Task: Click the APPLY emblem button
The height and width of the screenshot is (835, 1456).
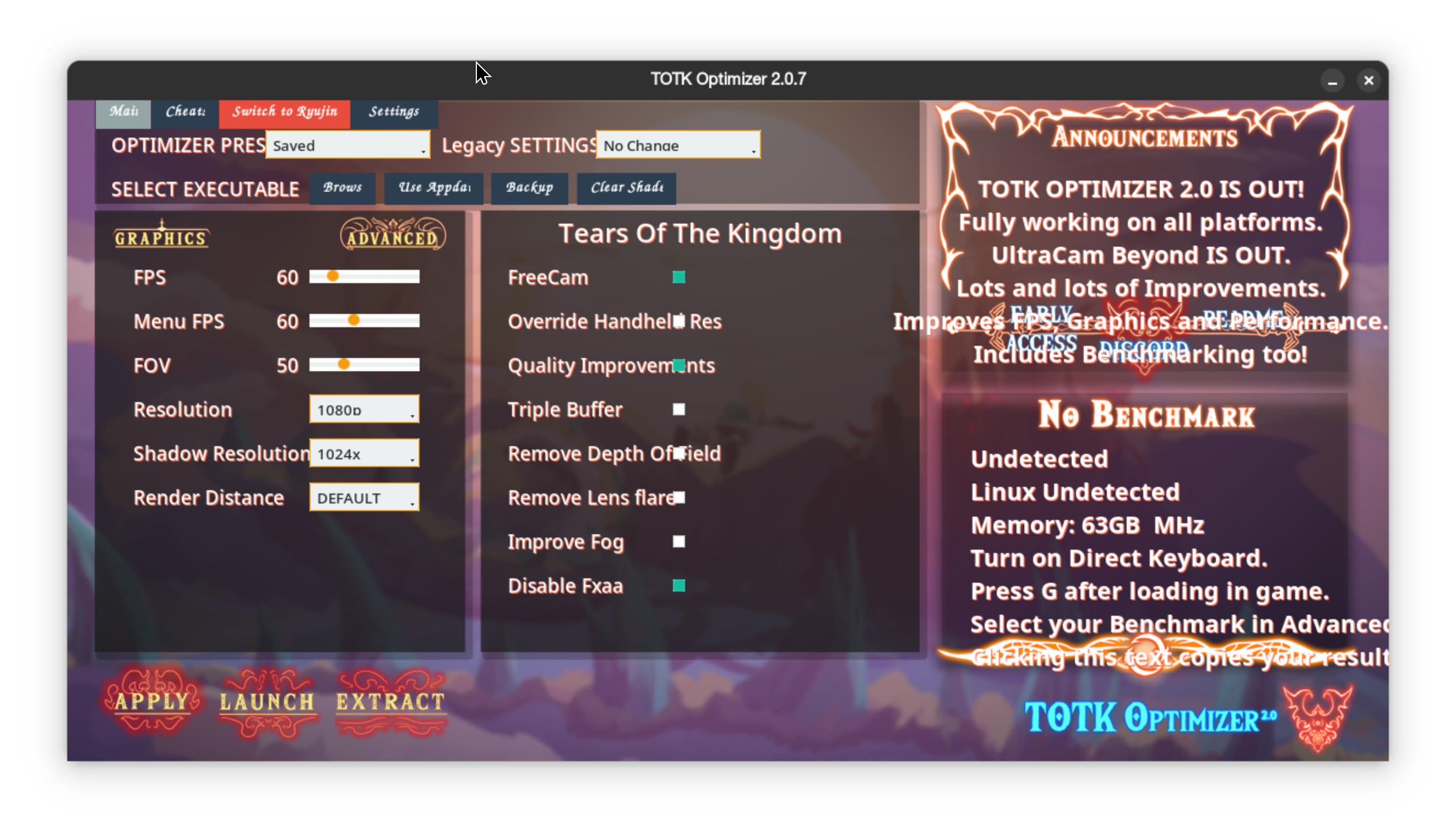Action: [152, 701]
